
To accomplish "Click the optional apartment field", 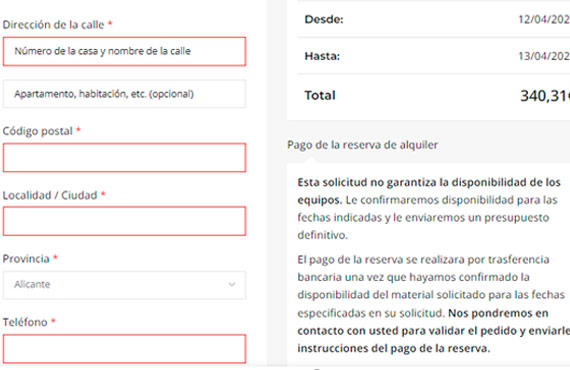I will [124, 94].
